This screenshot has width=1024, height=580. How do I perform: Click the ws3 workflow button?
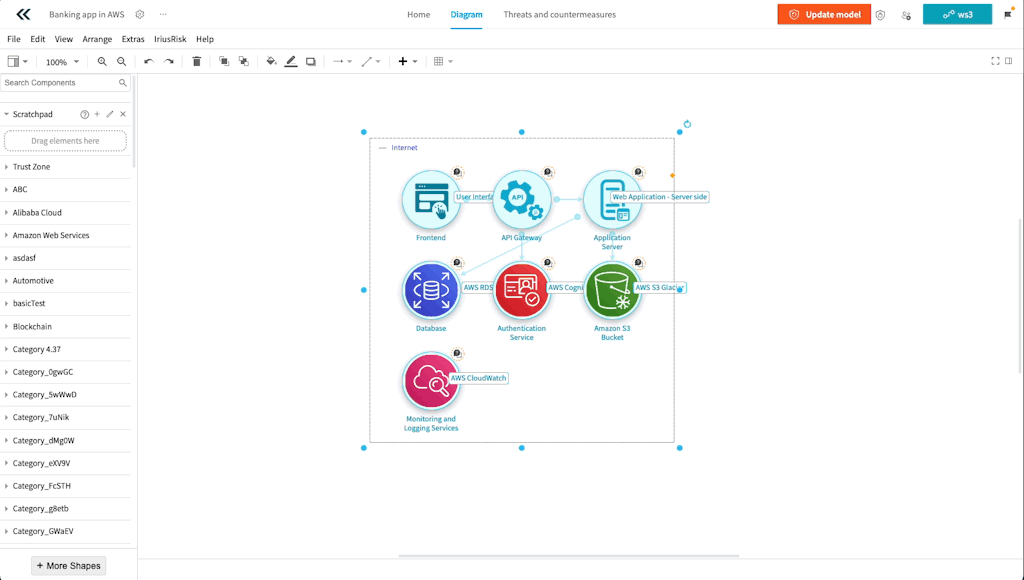[957, 14]
